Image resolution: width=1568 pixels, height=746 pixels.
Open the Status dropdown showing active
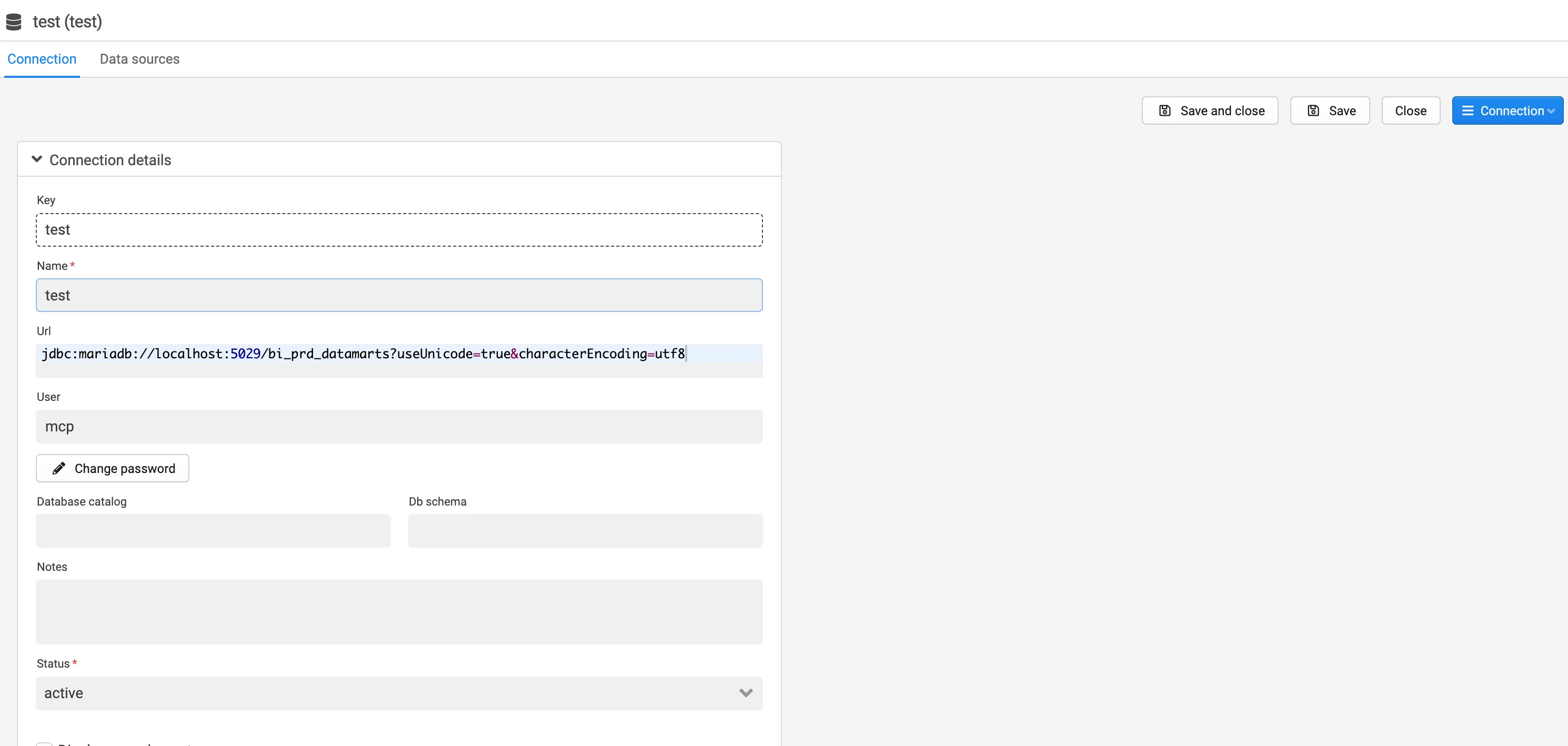tap(399, 693)
